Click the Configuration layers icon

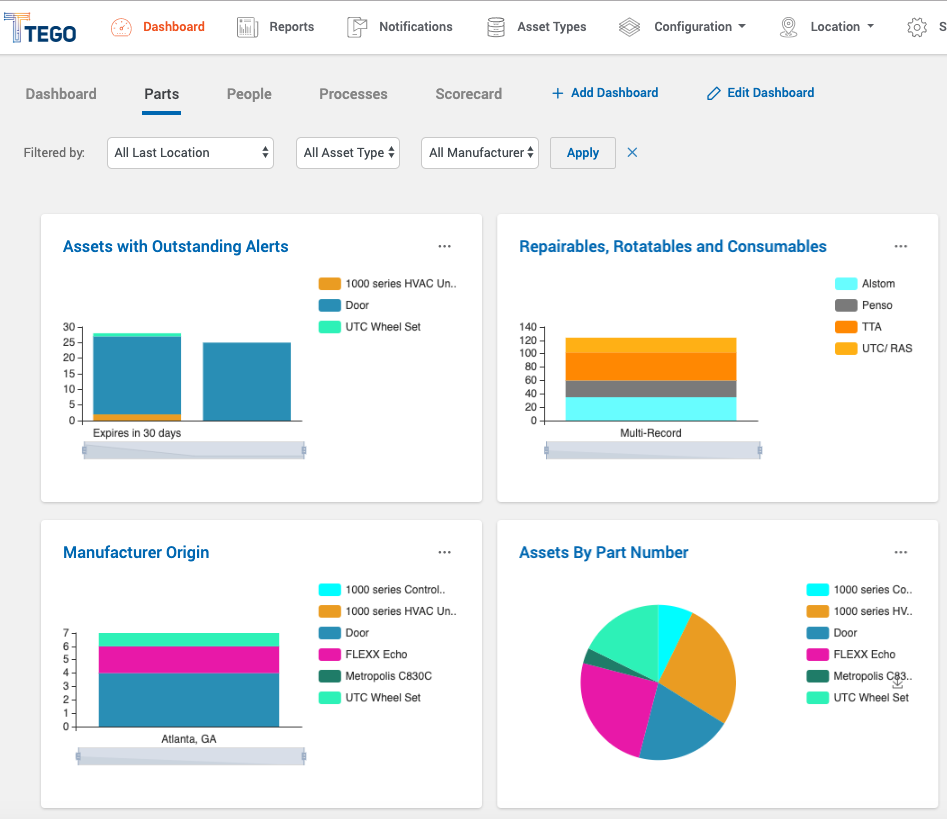(629, 27)
